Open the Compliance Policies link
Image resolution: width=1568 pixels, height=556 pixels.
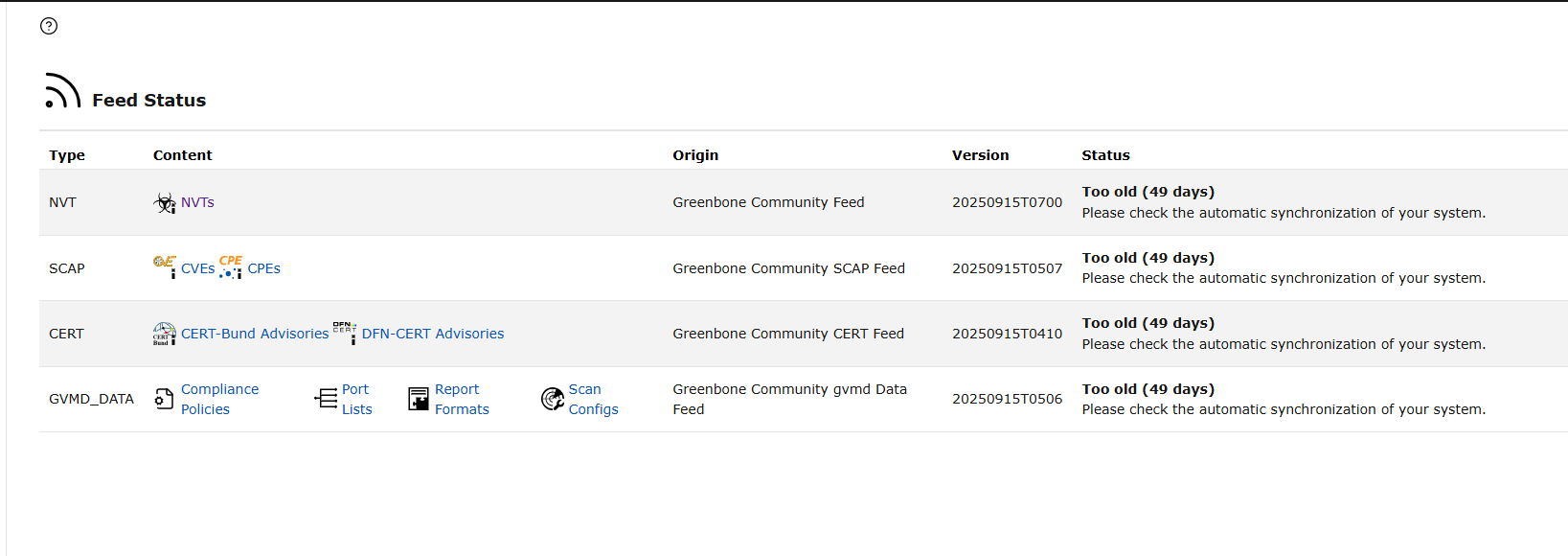[x=219, y=399]
